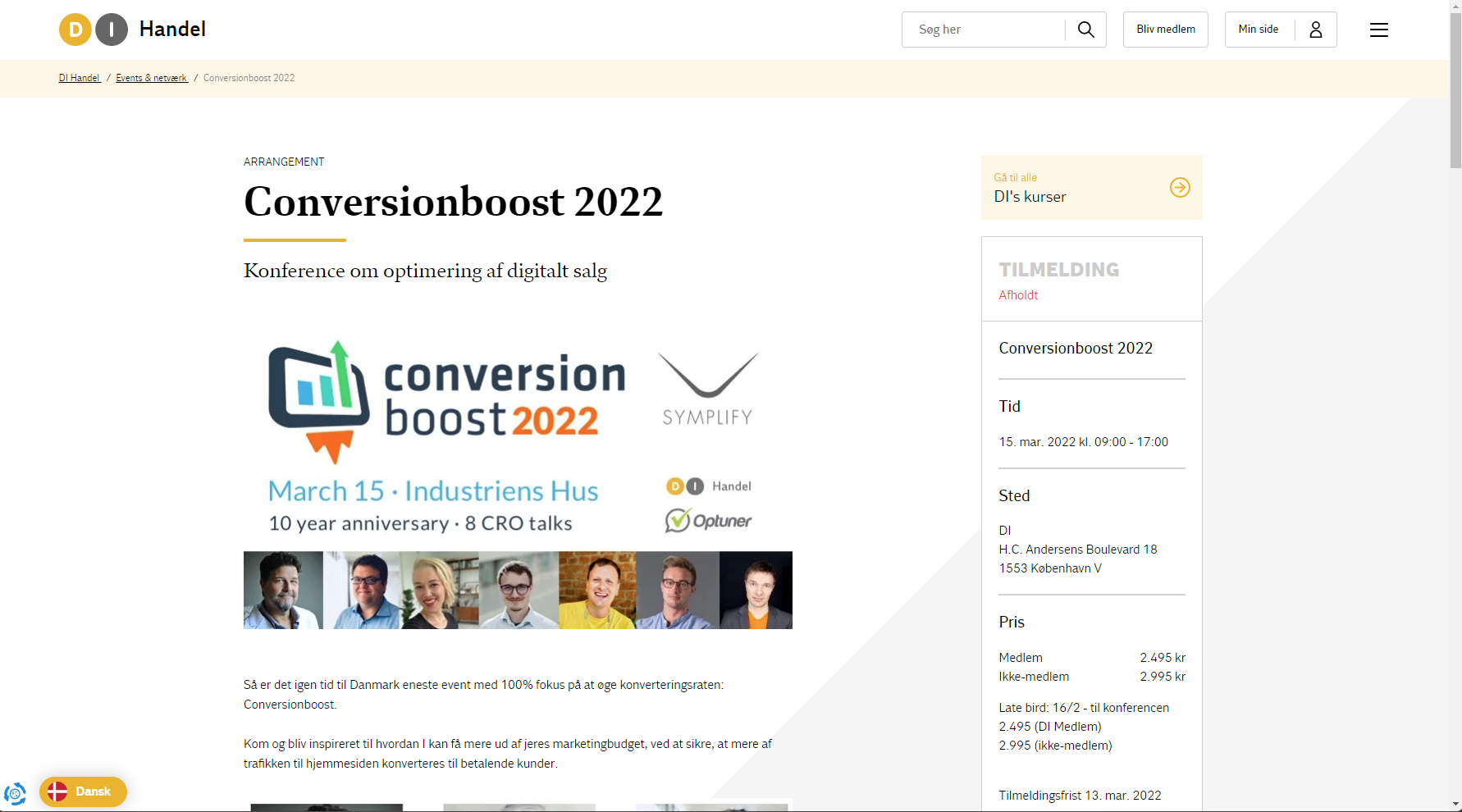Image resolution: width=1462 pixels, height=812 pixels.
Task: Click sidebar 'Conversionboost 2022' title
Action: pyautogui.click(x=1076, y=349)
